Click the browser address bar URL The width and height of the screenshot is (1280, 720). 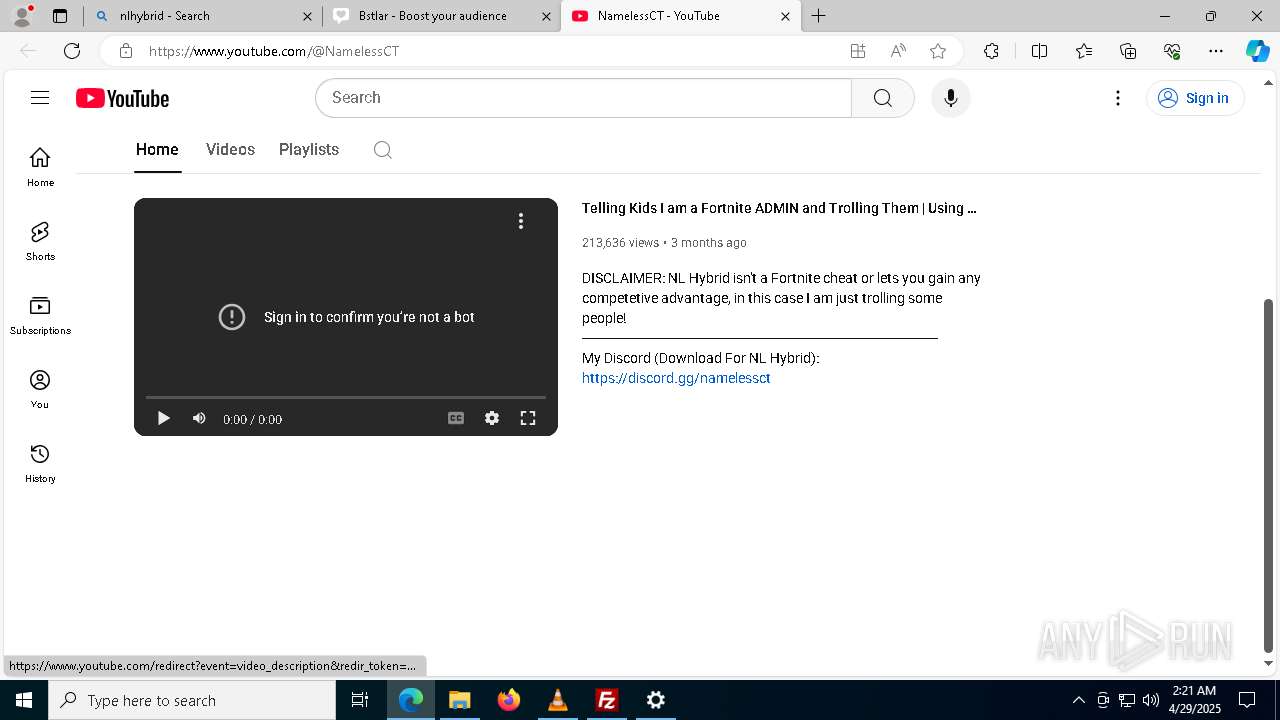(x=274, y=51)
